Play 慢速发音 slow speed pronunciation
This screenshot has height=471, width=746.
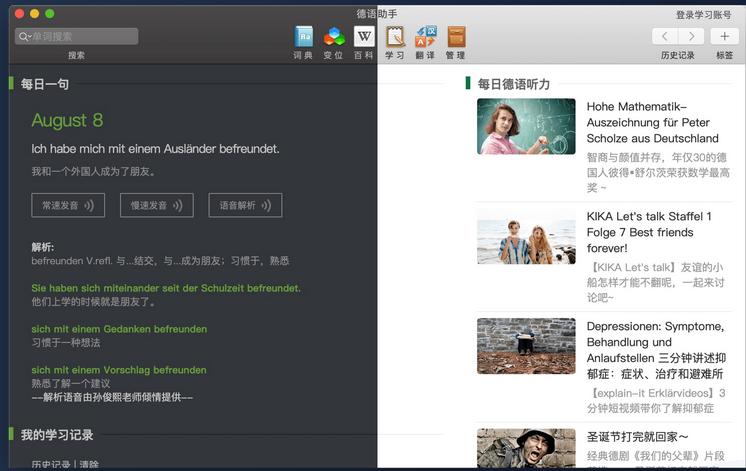click(x=156, y=205)
